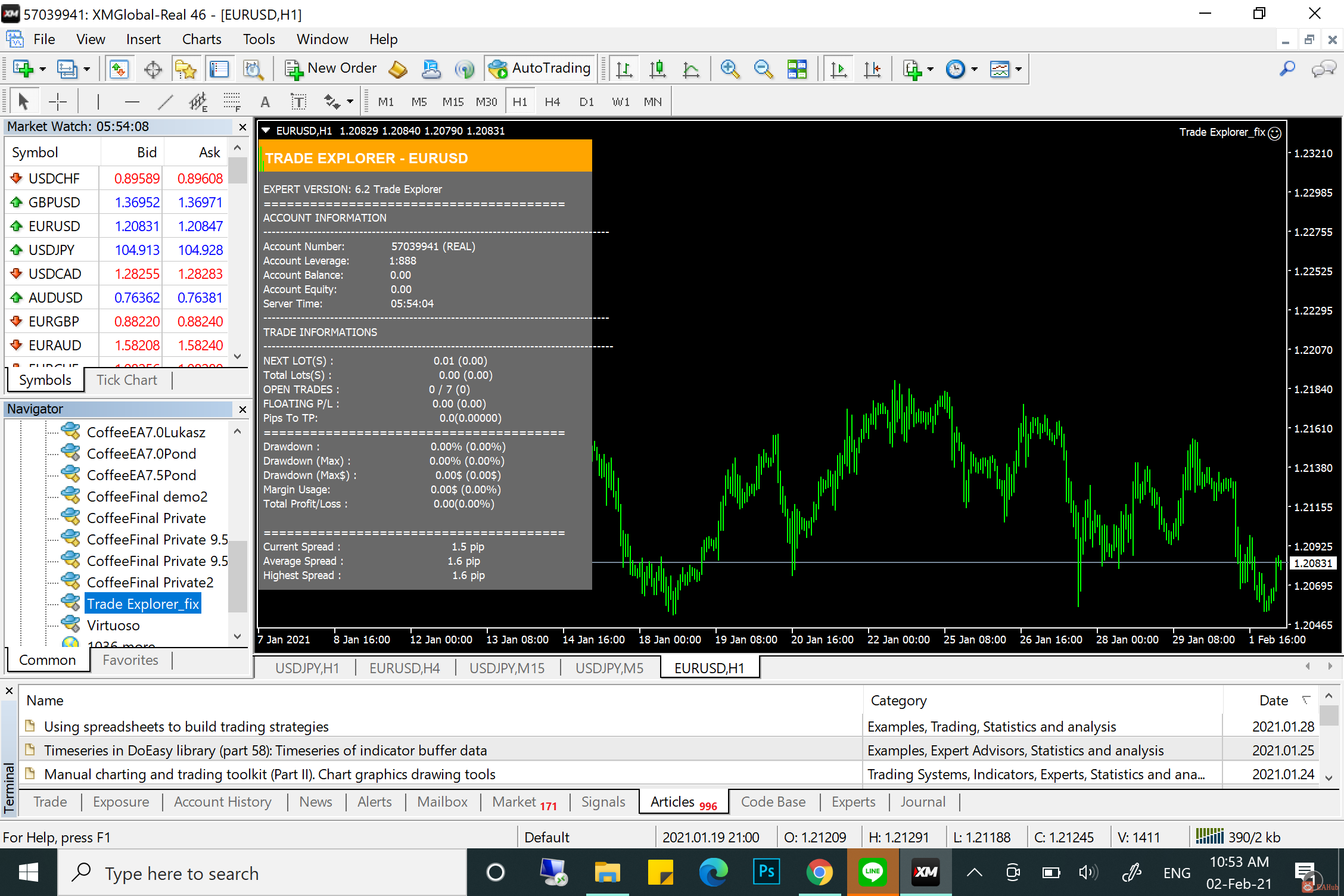Select the Crosshair tool
1344x896 pixels.
pyautogui.click(x=57, y=102)
